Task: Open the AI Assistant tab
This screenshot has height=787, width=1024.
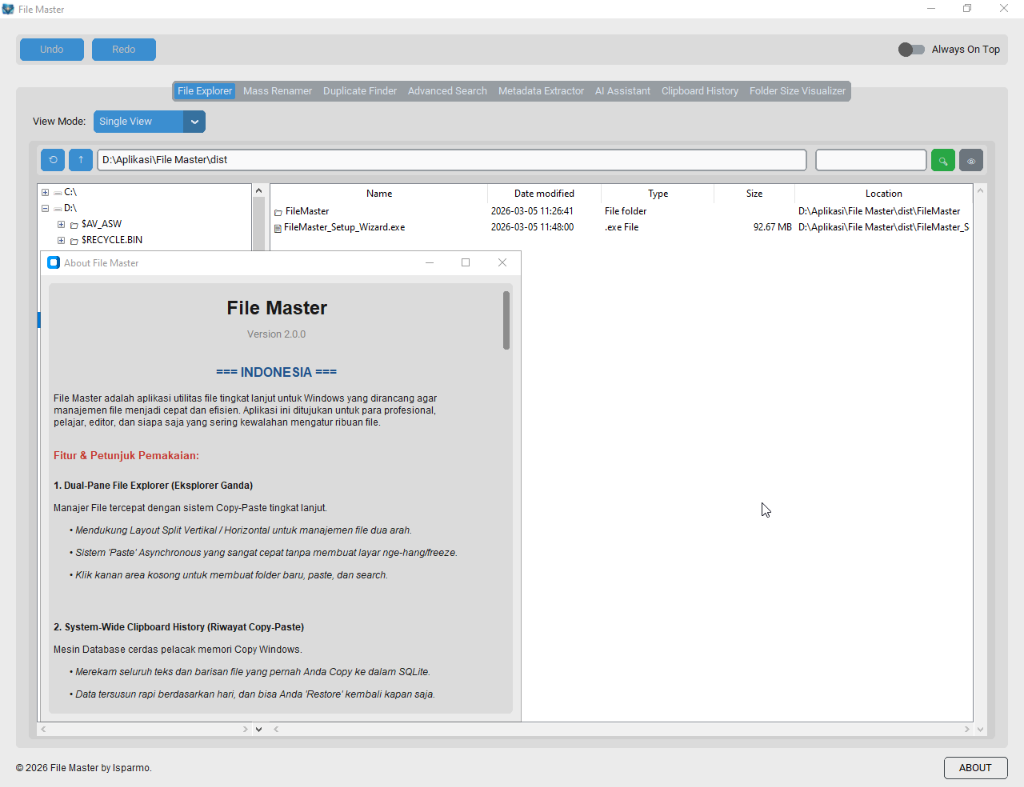Action: click(x=622, y=90)
